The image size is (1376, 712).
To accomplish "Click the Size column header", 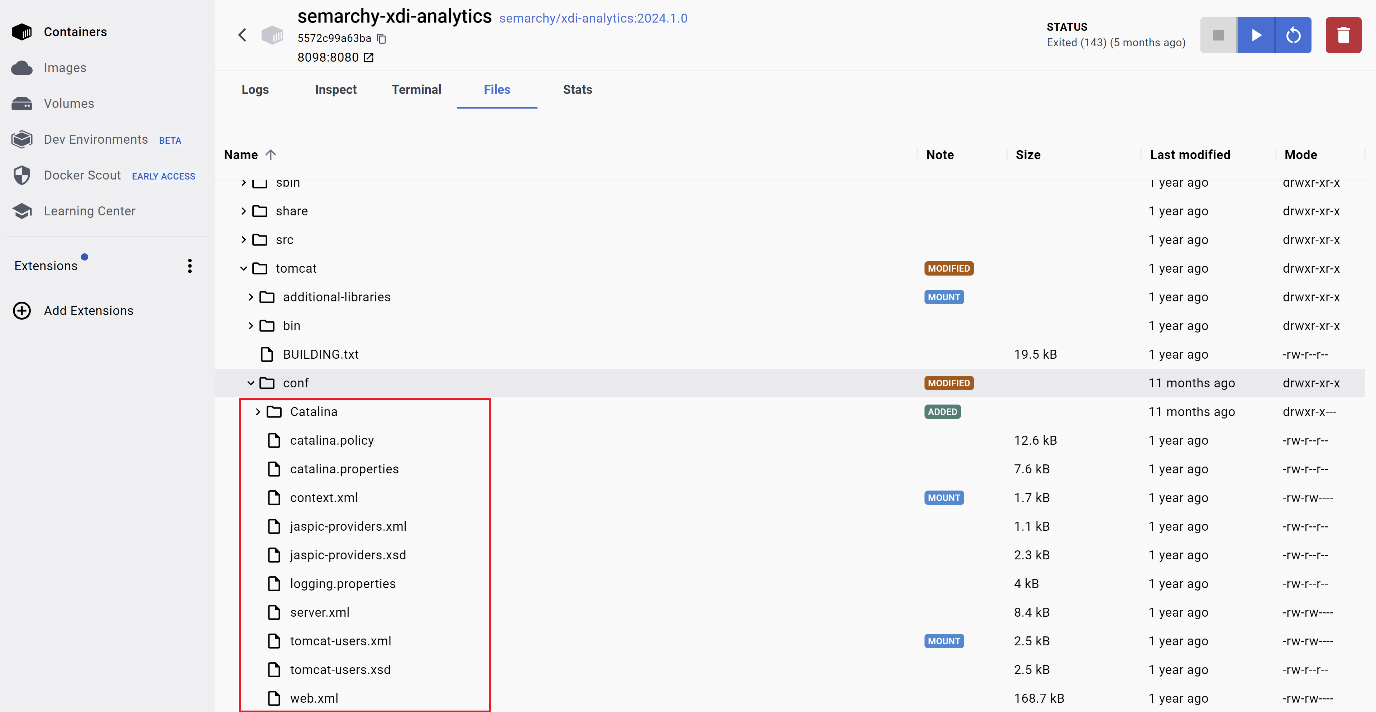I will 1028,155.
